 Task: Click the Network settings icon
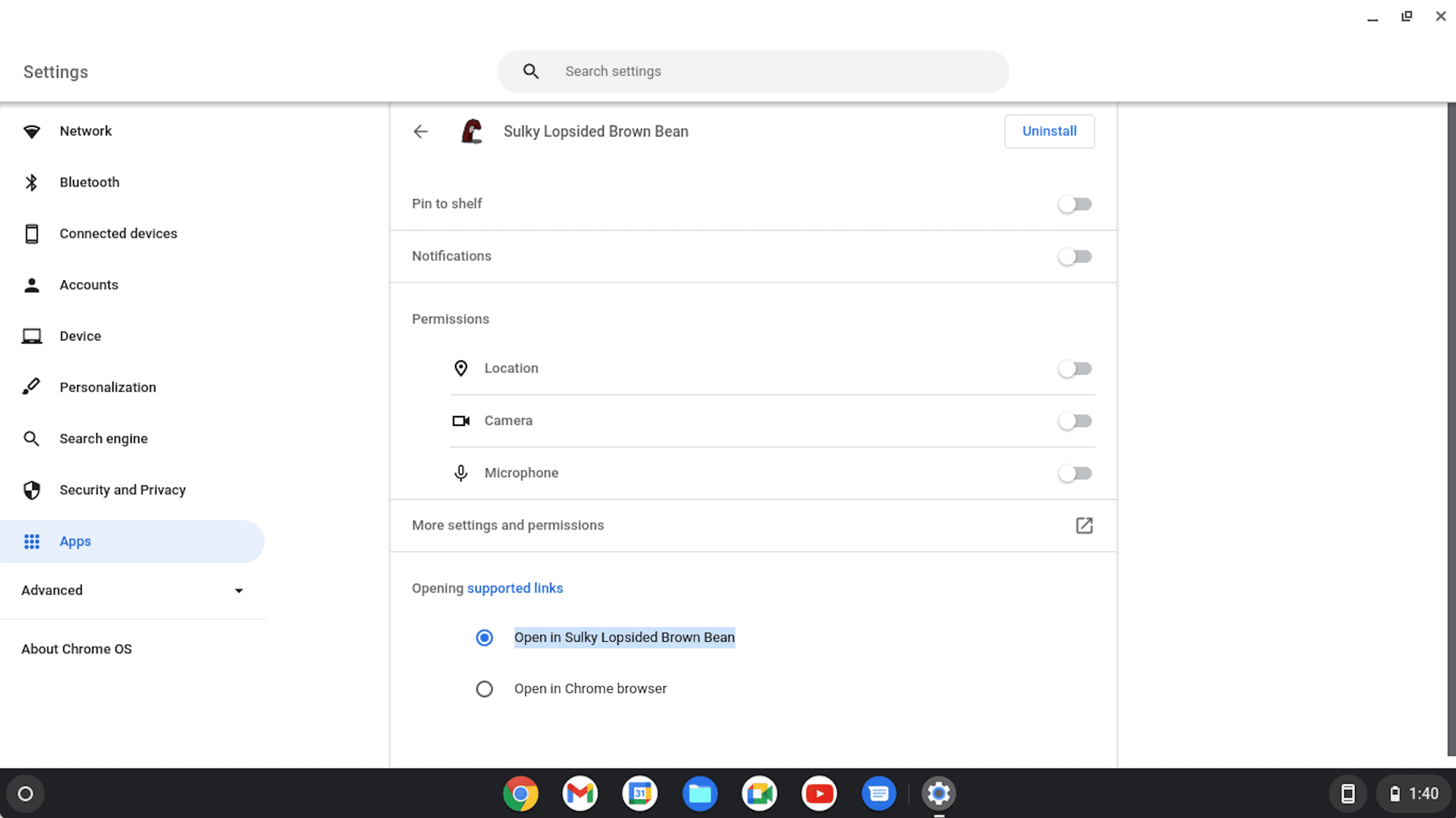tap(32, 131)
